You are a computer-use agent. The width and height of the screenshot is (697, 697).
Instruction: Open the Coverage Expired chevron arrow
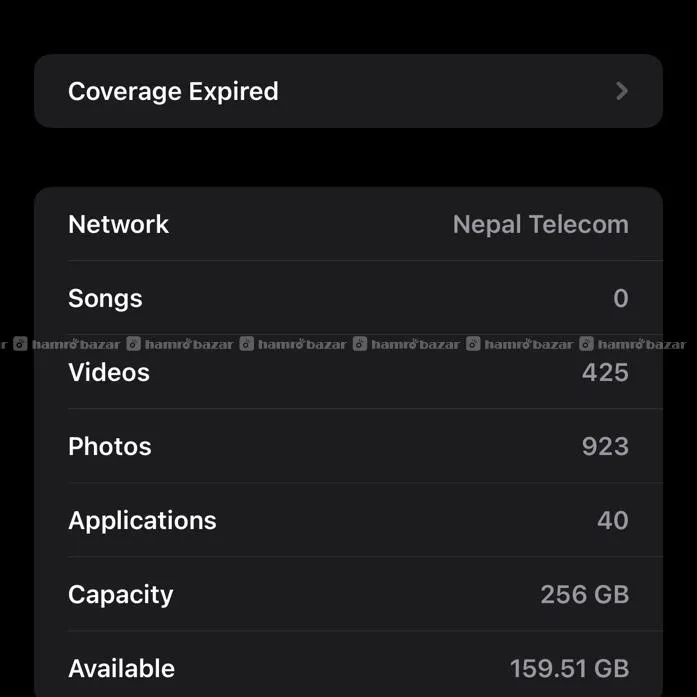(x=622, y=91)
